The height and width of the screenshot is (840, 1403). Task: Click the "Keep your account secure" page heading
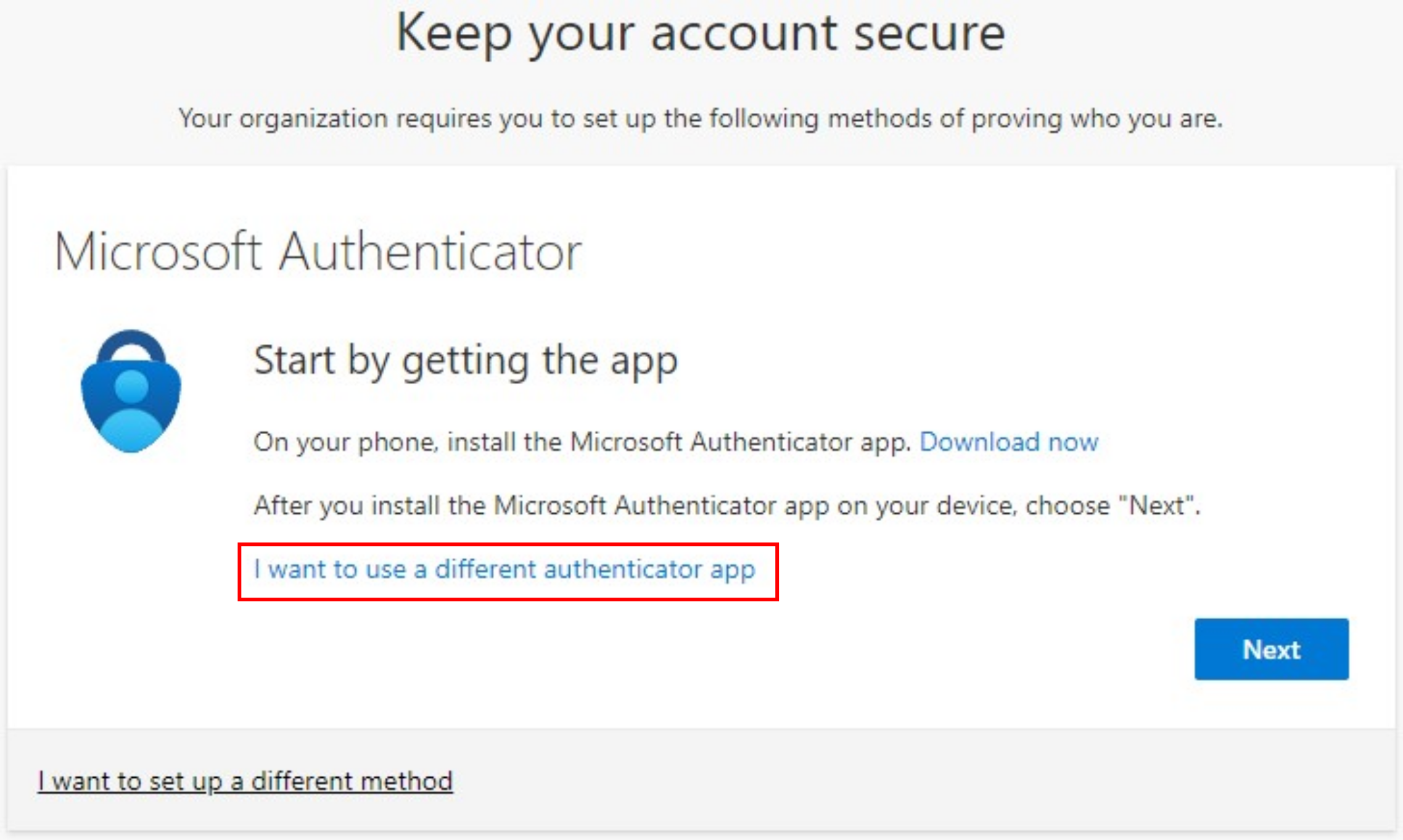point(701,33)
